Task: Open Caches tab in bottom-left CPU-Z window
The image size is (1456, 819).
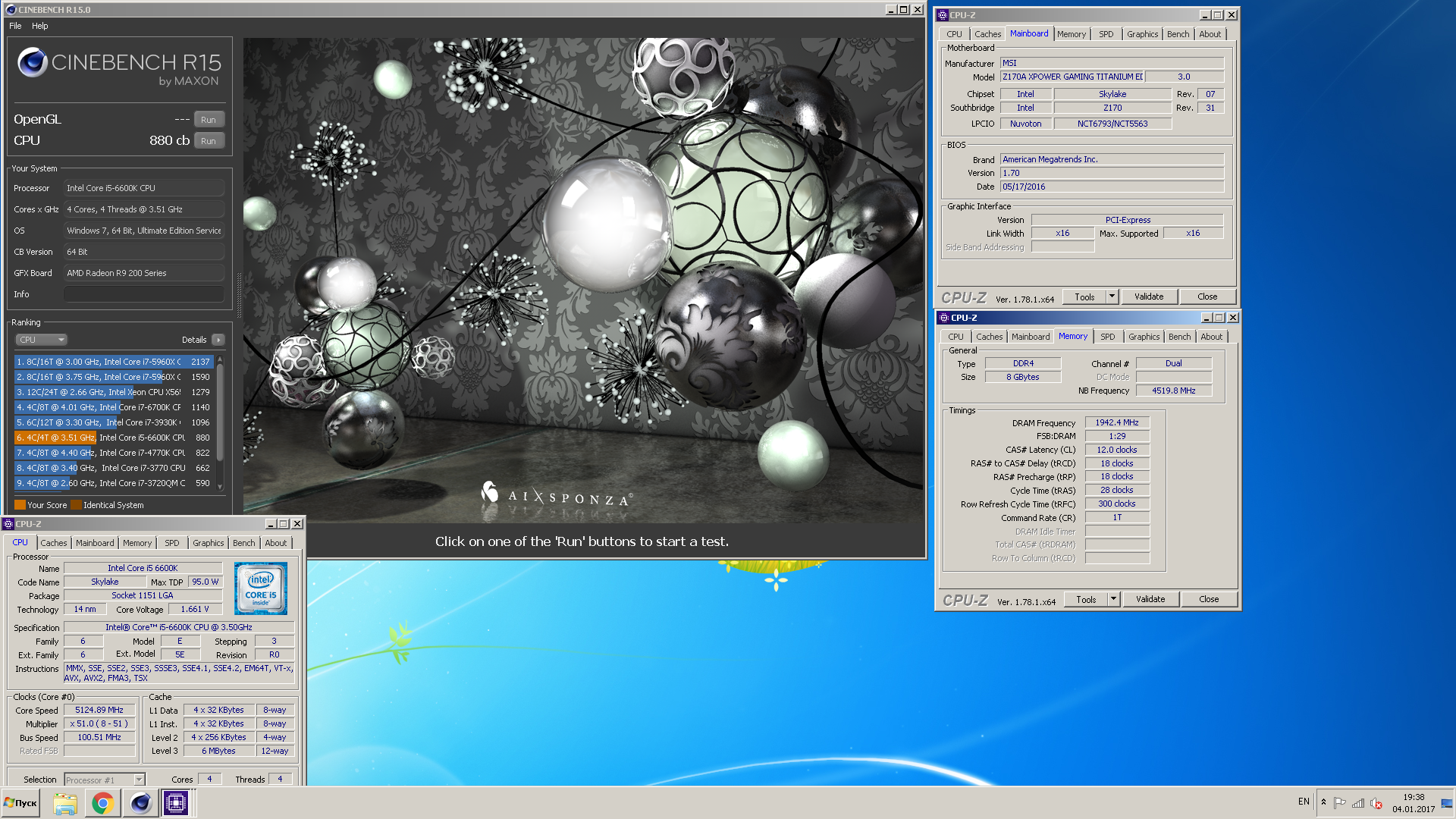Action: (54, 543)
